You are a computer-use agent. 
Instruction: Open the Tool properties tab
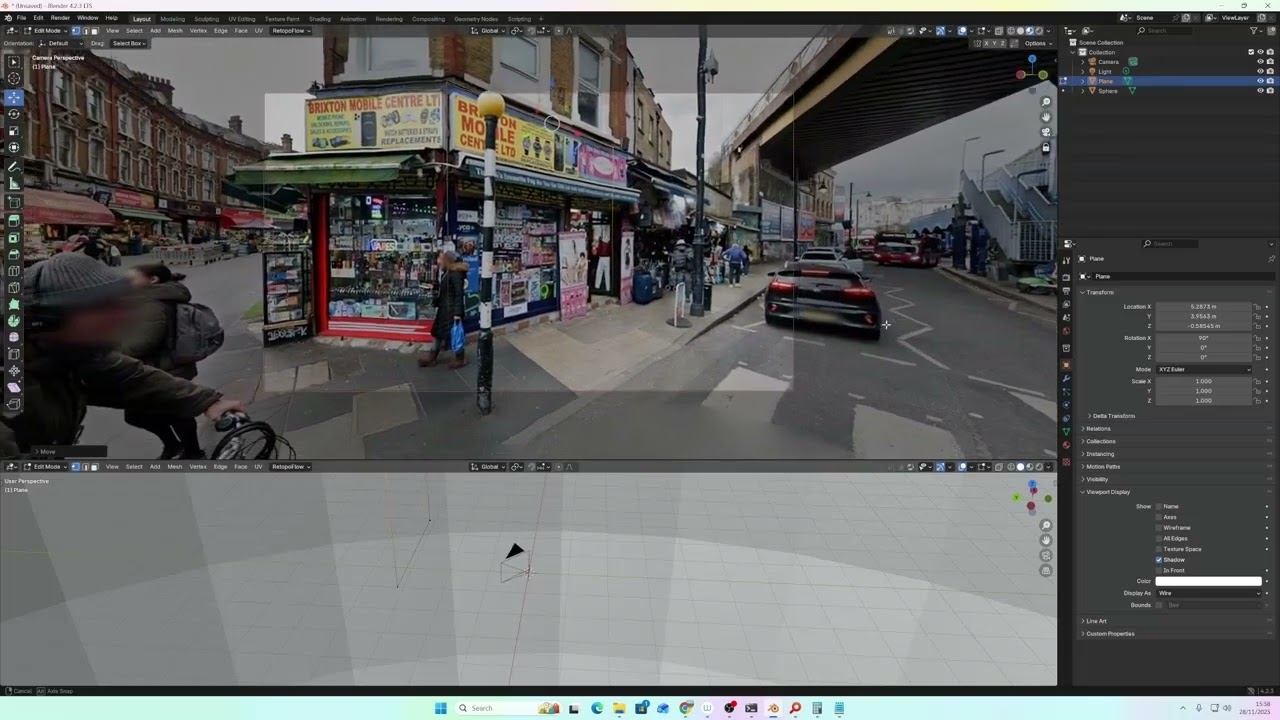pos(1066,261)
